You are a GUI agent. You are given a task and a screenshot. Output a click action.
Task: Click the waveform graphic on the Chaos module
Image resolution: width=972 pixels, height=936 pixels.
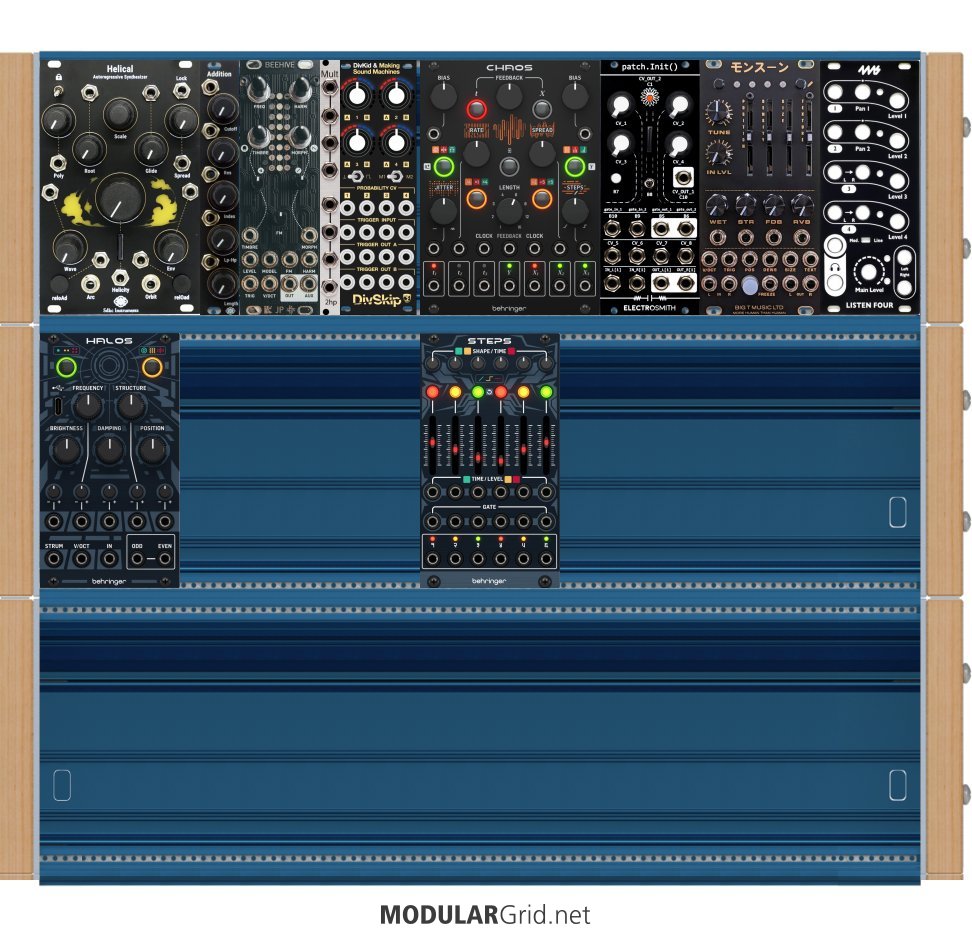click(x=509, y=130)
